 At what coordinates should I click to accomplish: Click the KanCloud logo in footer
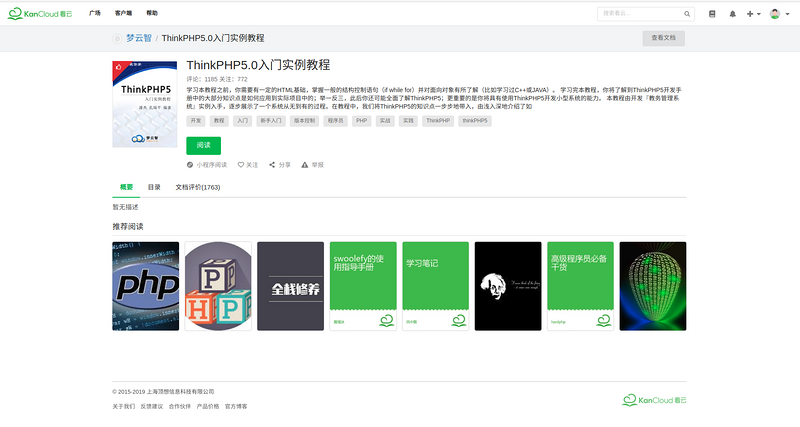pyautogui.click(x=654, y=400)
